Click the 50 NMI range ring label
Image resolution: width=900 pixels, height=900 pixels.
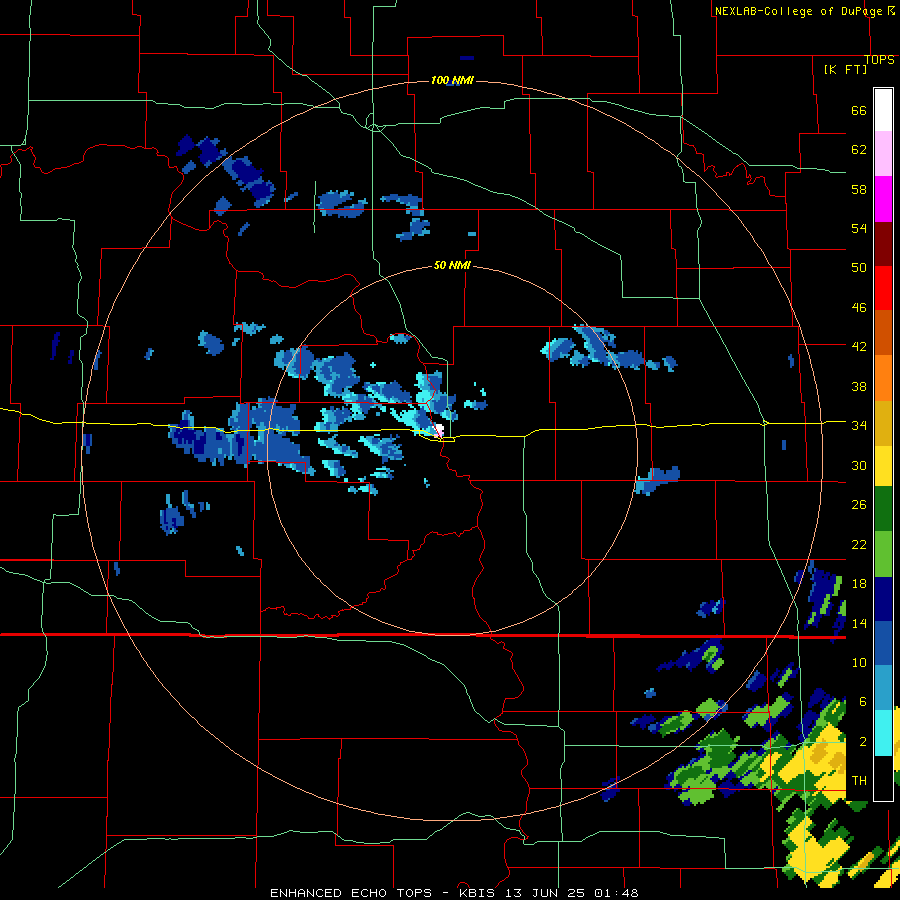coord(452,265)
